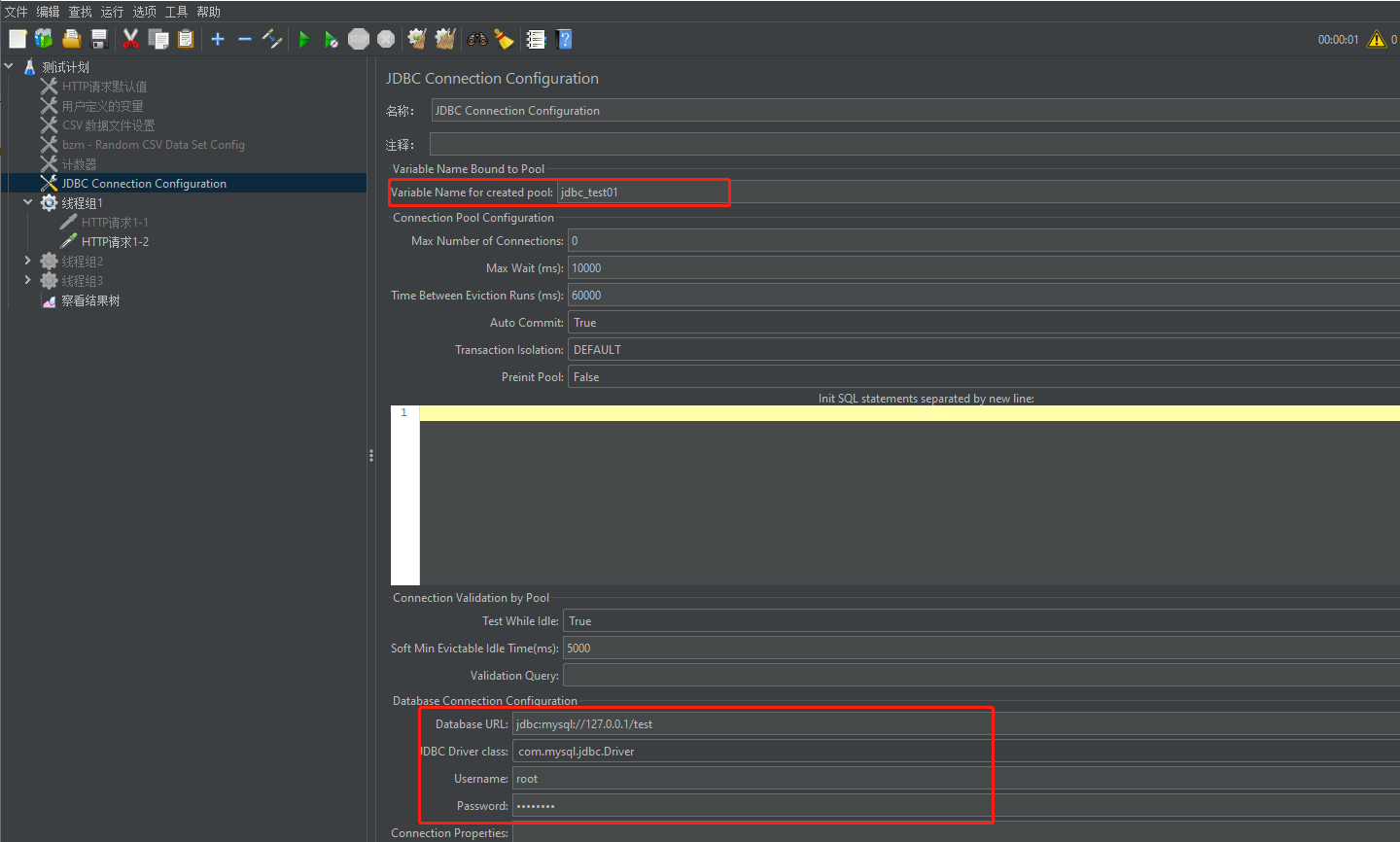1400x842 pixels.
Task: Start test without pauses icon
Action: (332, 39)
